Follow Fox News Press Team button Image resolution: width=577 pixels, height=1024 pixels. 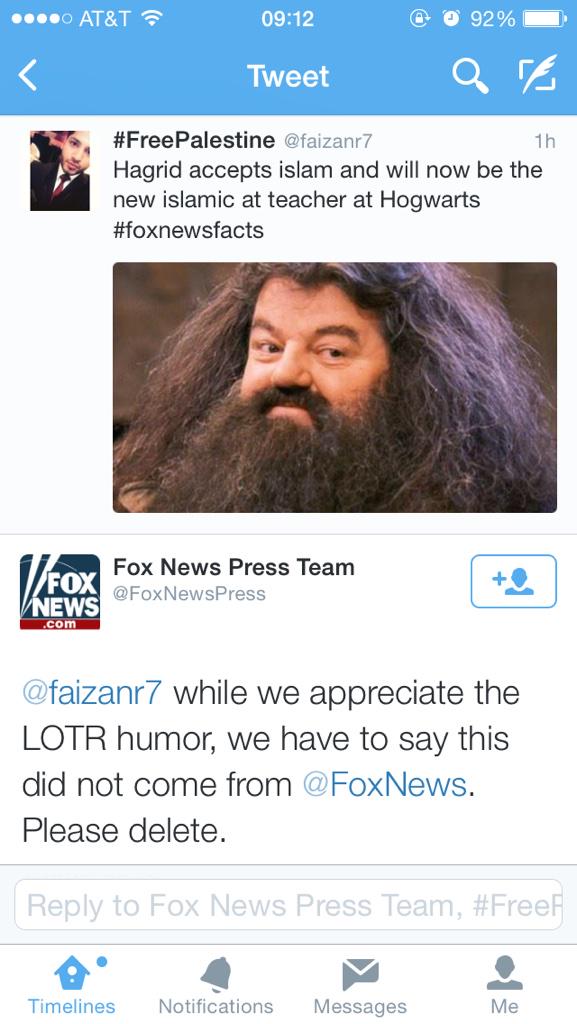click(x=513, y=581)
